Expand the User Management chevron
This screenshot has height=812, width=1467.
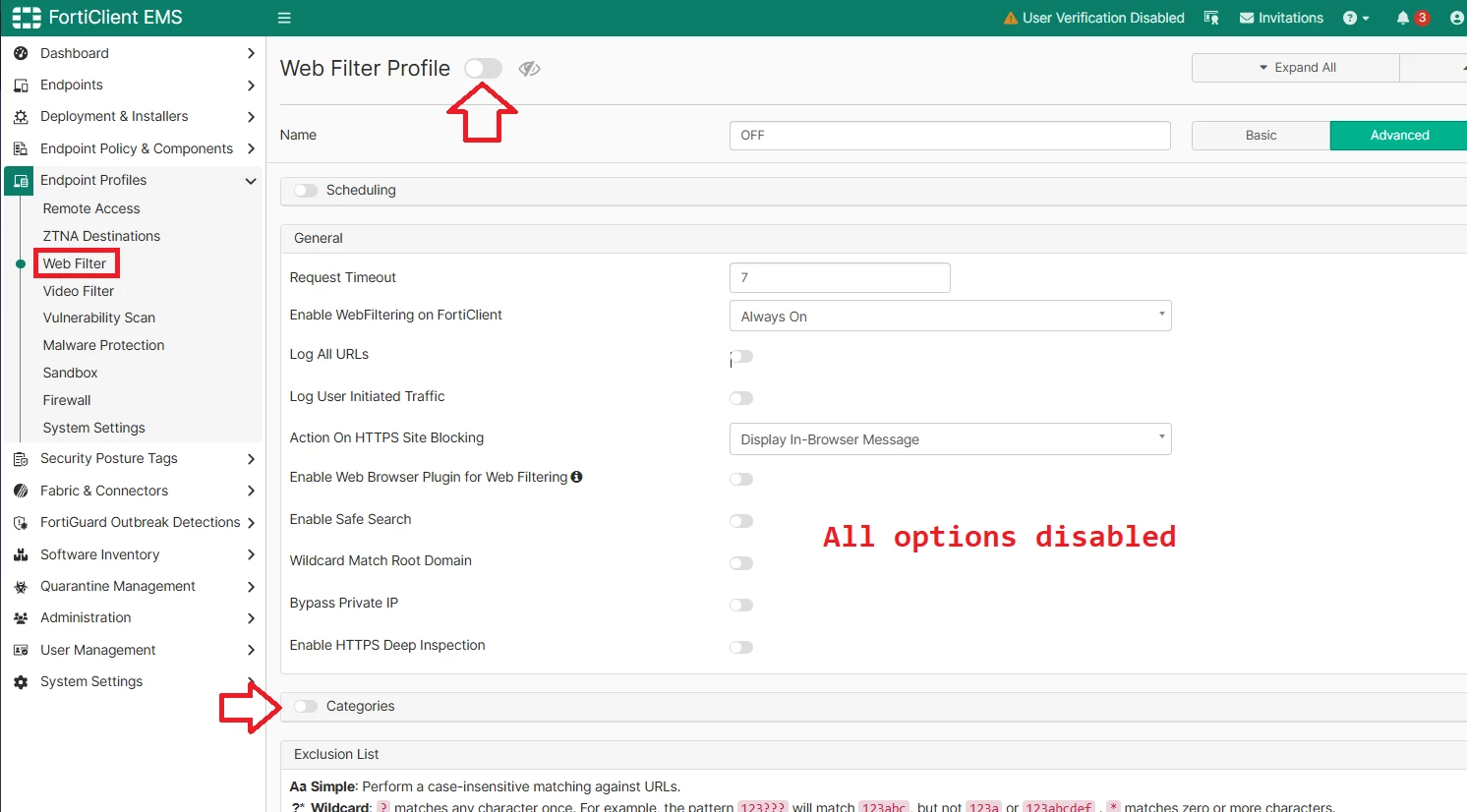pos(251,650)
